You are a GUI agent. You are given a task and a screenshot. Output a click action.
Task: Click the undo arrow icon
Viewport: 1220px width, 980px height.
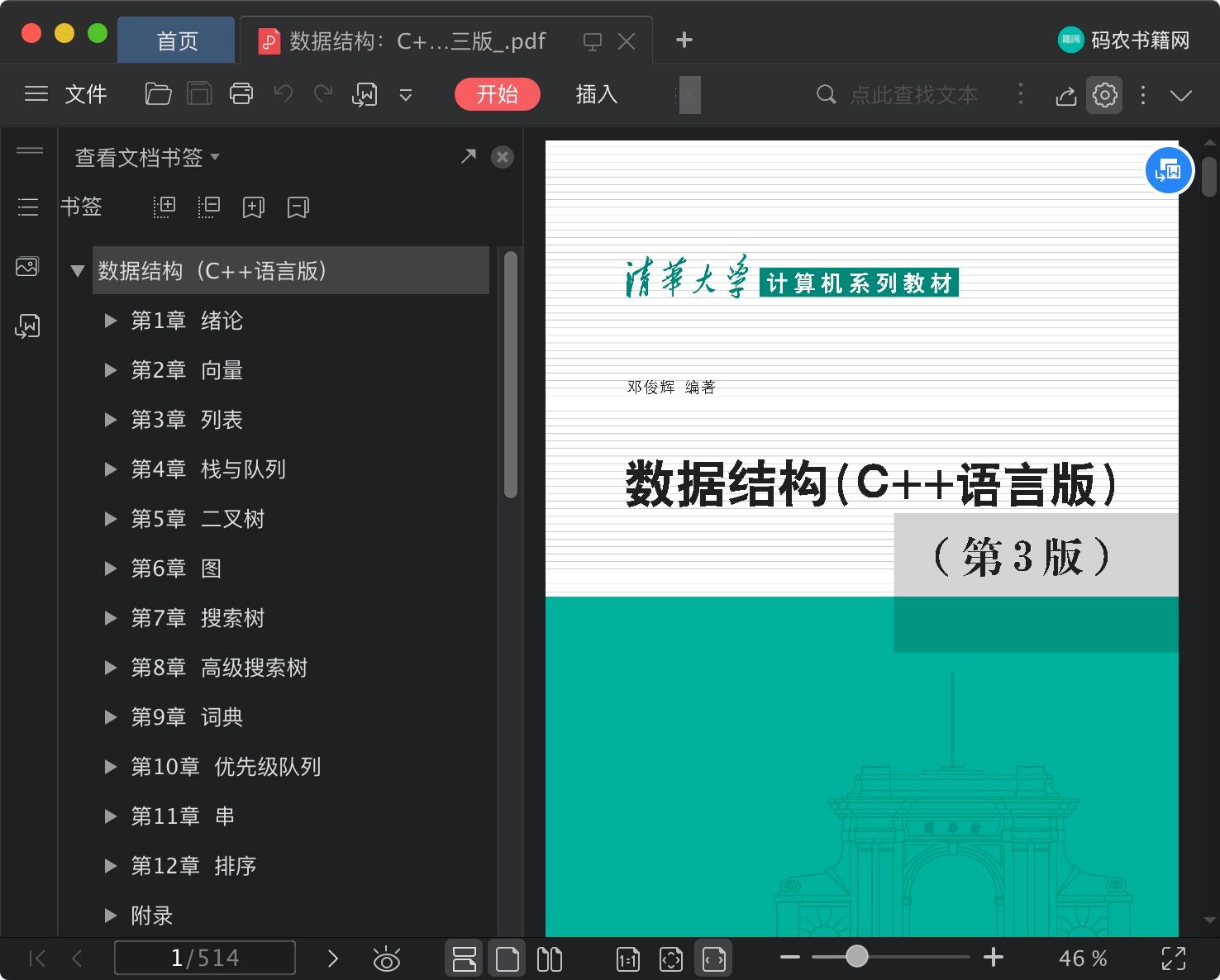point(284,94)
